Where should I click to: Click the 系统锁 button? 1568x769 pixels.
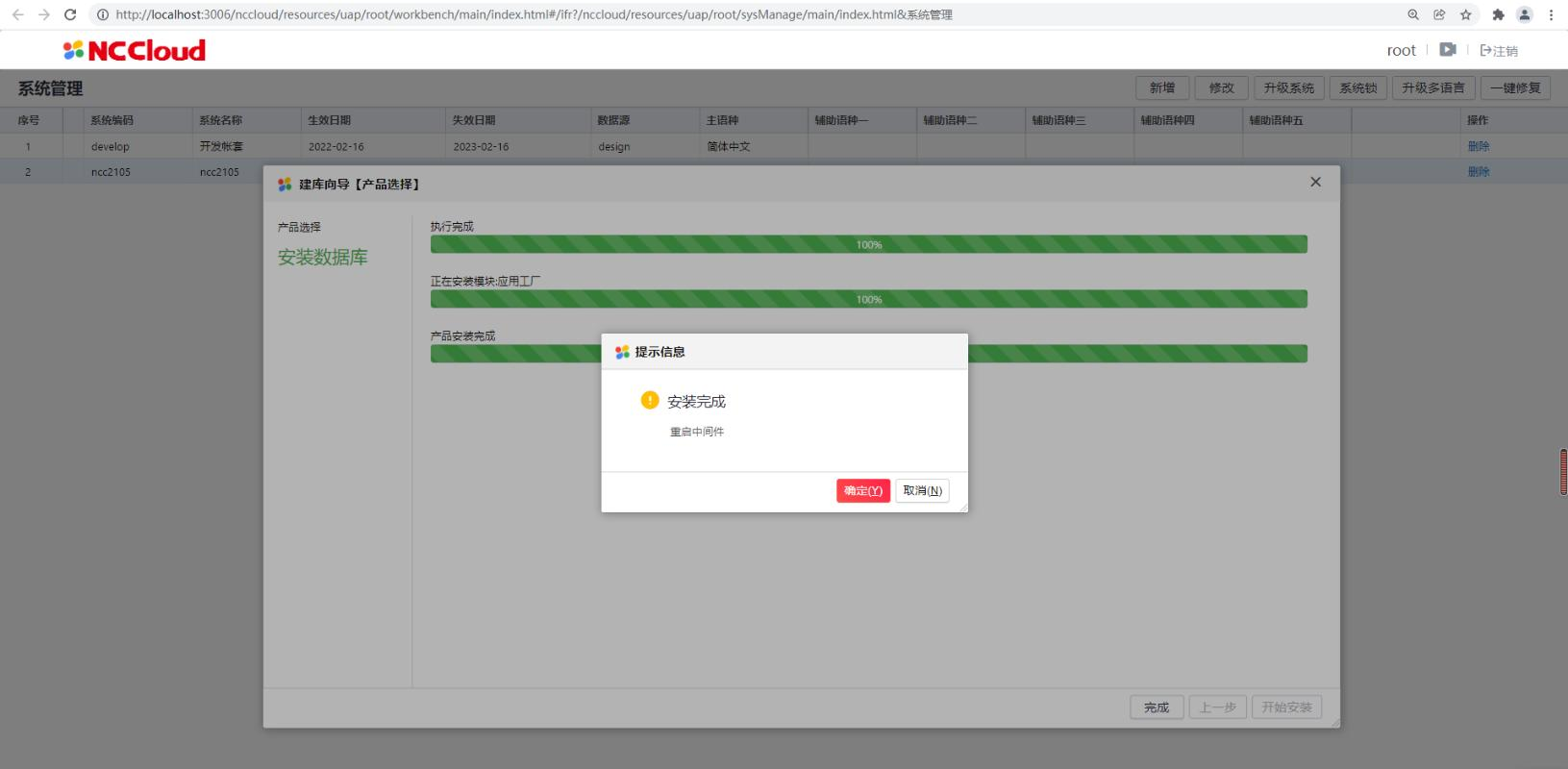pyautogui.click(x=1358, y=87)
